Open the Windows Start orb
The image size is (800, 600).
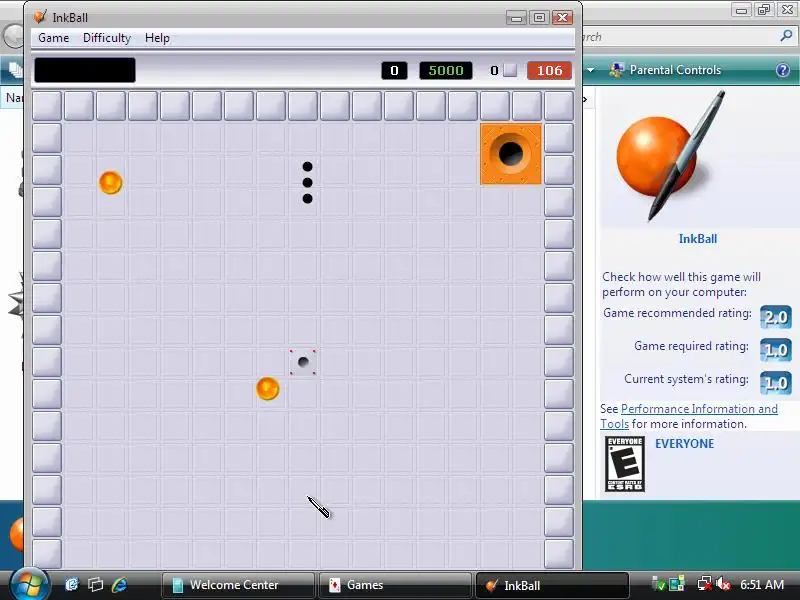click(x=29, y=584)
